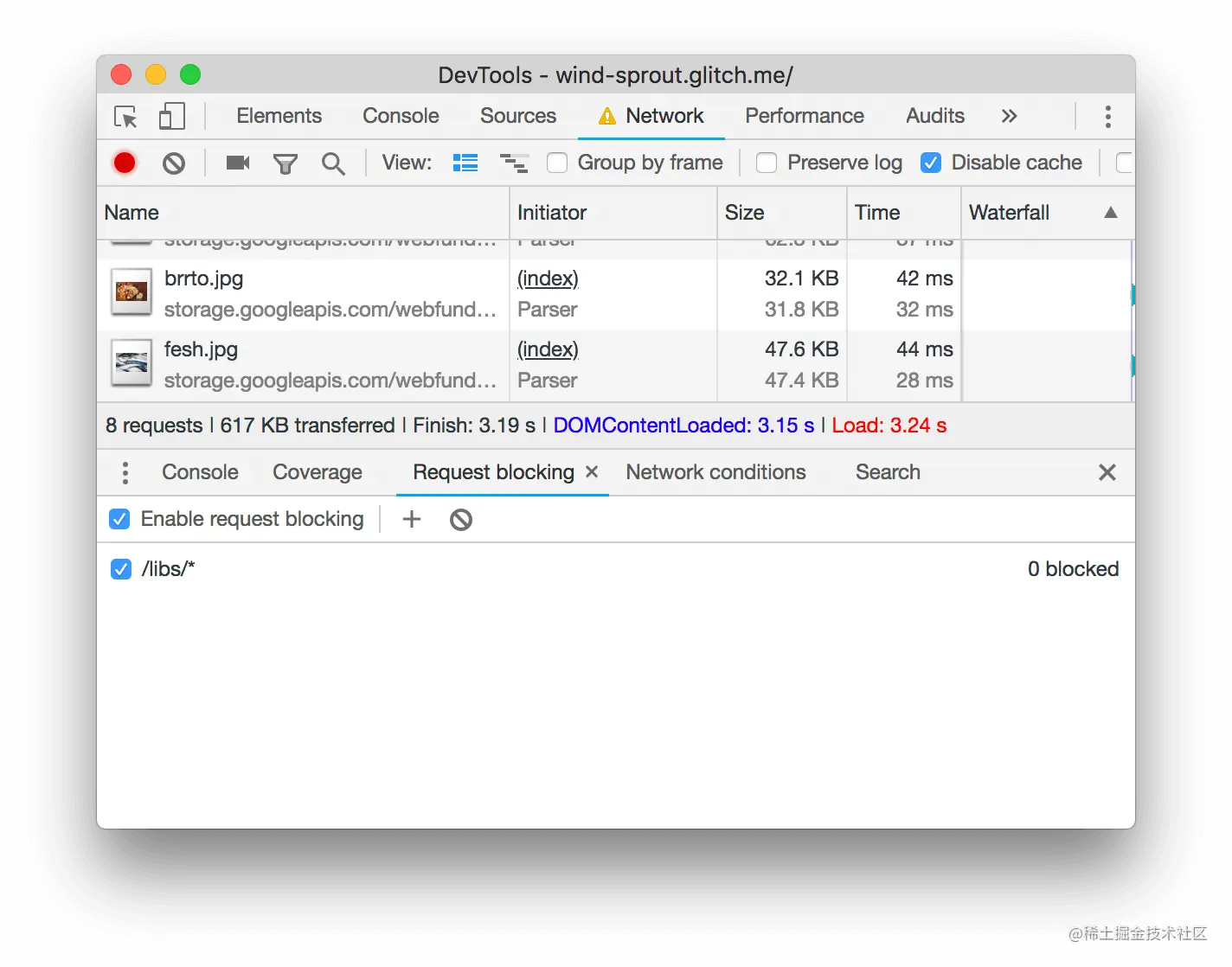The height and width of the screenshot is (967, 1232).
Task: Switch to the Console panel tab
Action: click(x=401, y=116)
